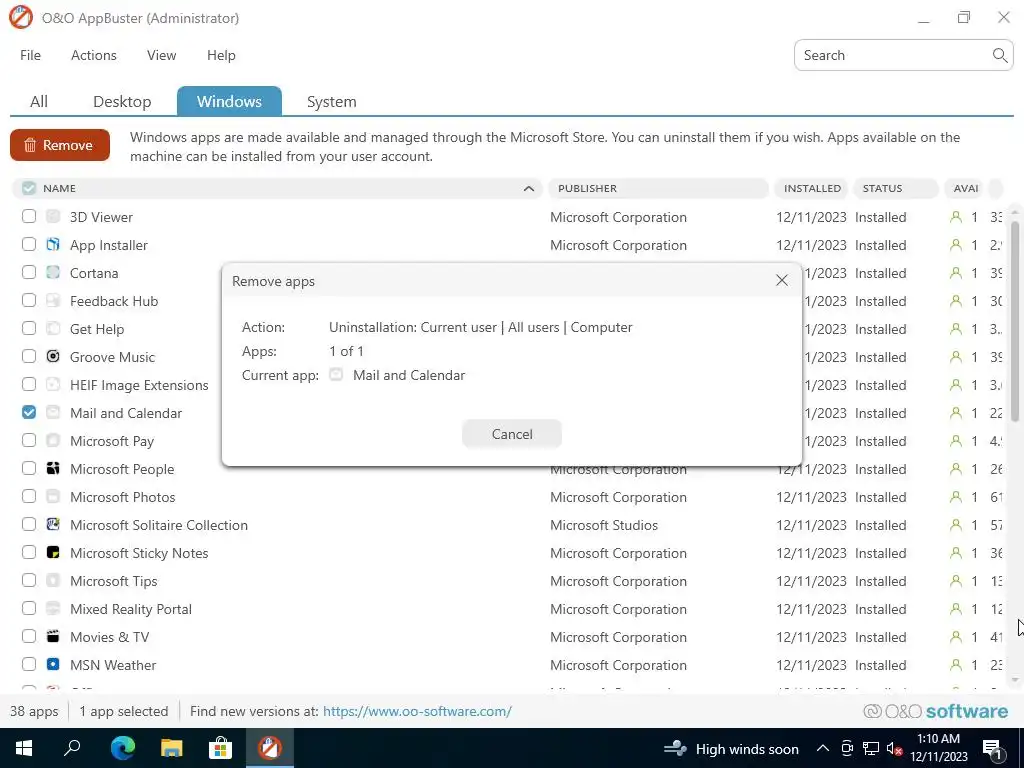The width and height of the screenshot is (1024, 768).
Task: Click the High winds soon weather widget
Action: [731, 748]
